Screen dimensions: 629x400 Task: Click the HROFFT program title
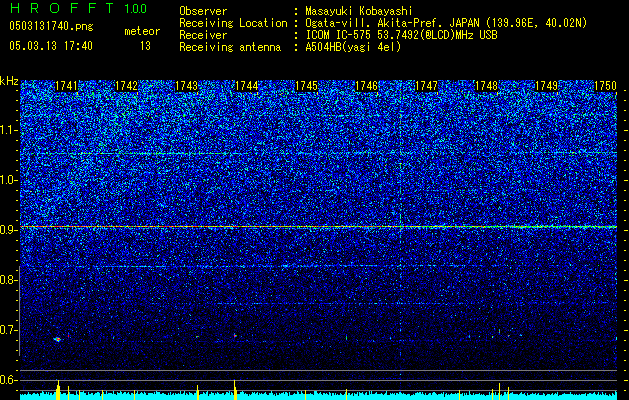coord(63,8)
